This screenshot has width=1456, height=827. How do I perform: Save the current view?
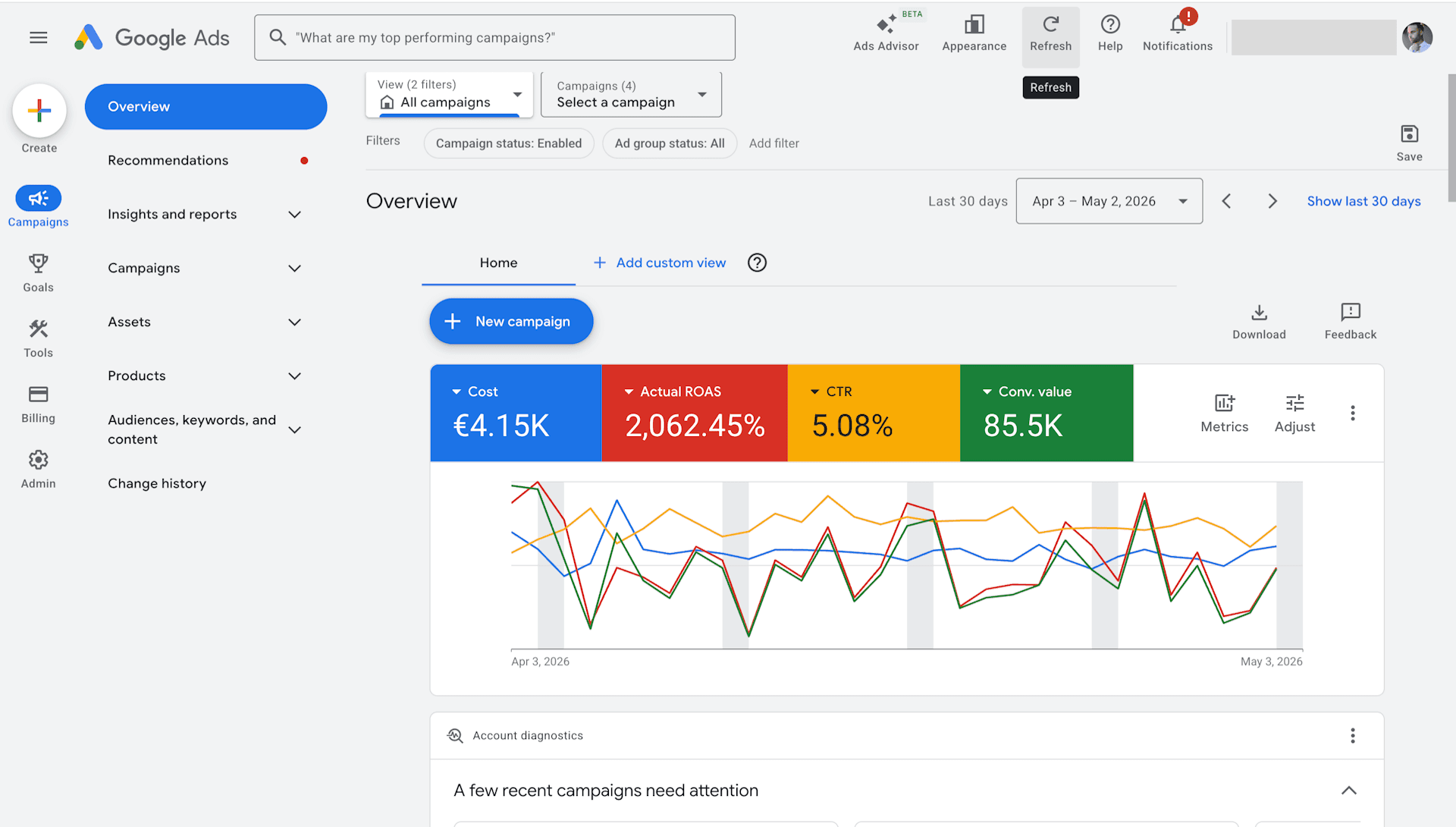point(1409,143)
